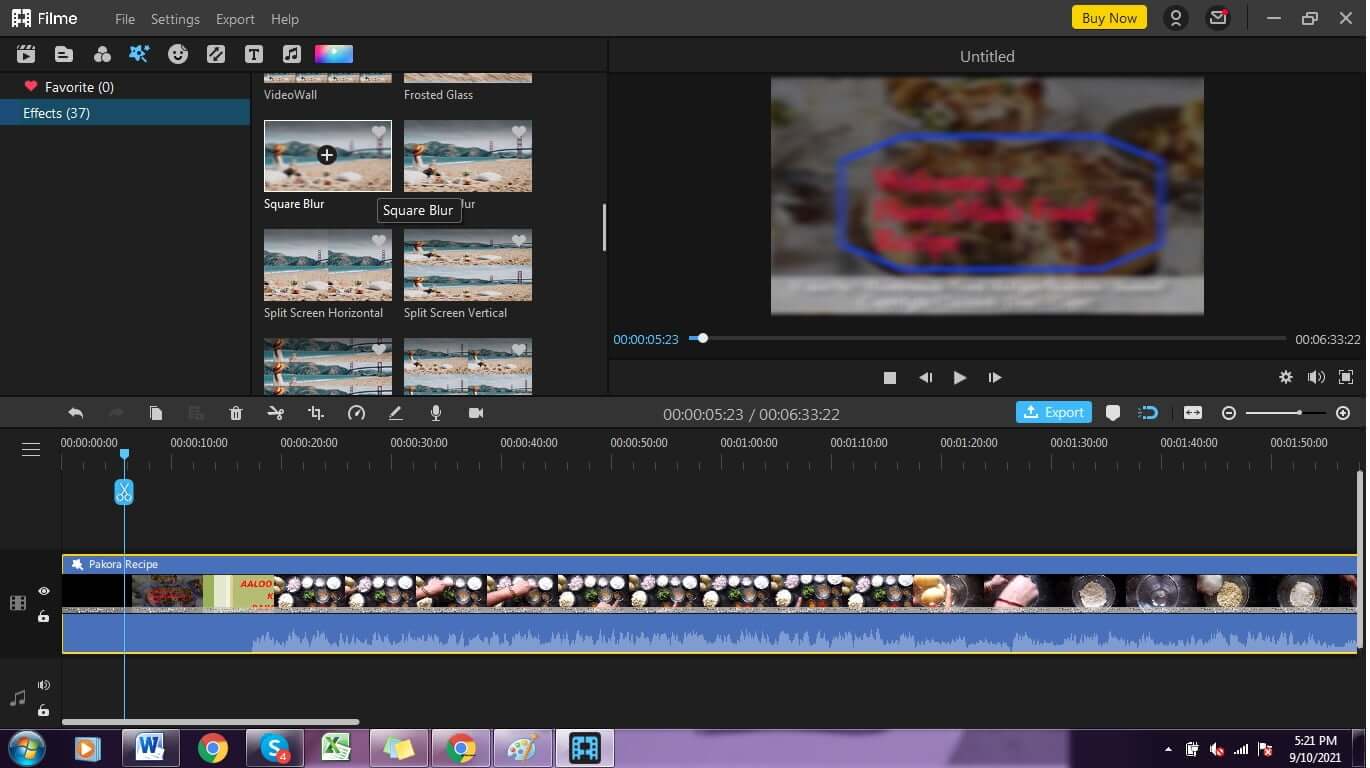Open preview settings gear icon

tap(1286, 377)
